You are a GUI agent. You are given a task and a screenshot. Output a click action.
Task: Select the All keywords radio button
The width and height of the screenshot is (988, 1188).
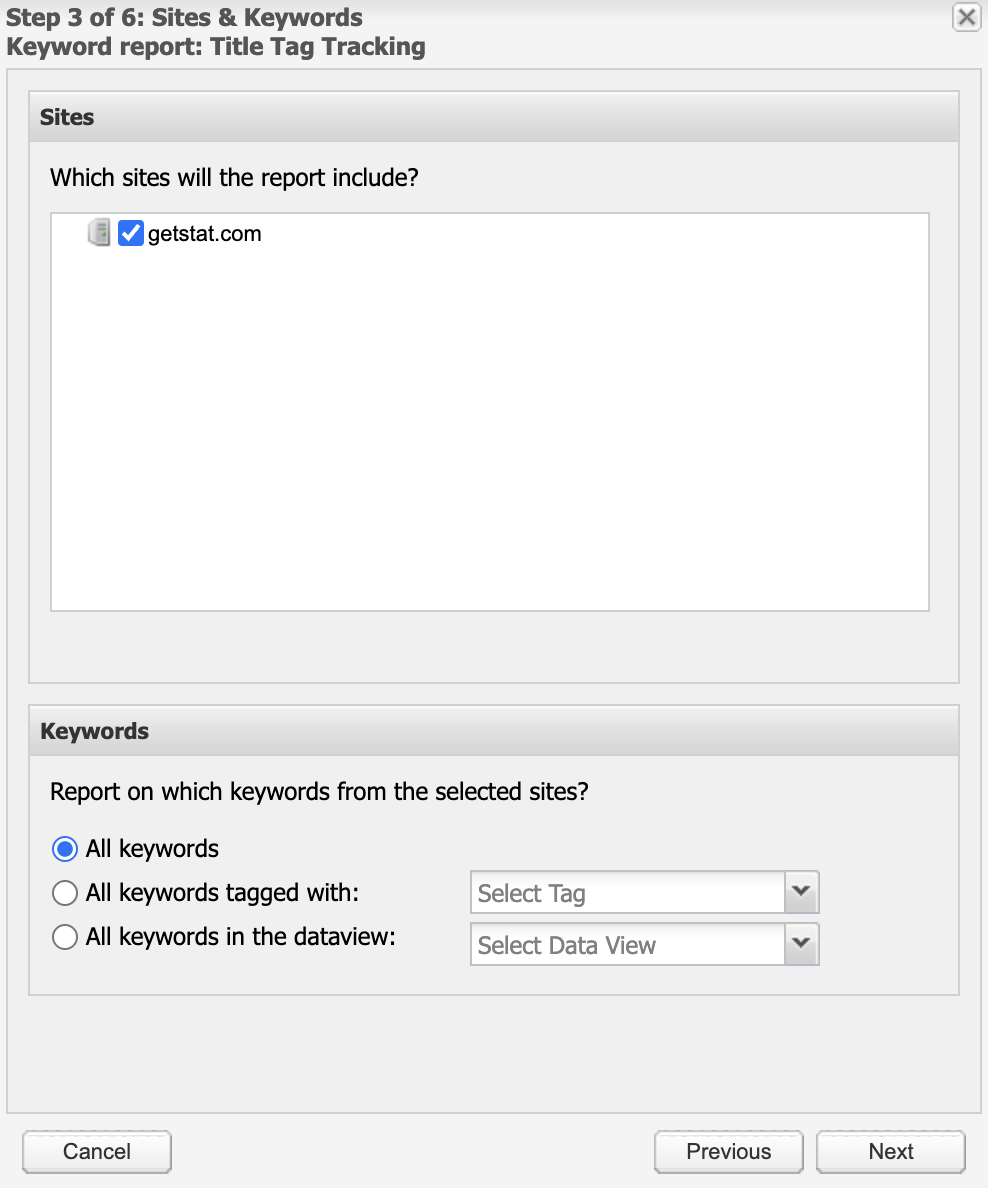click(64, 848)
